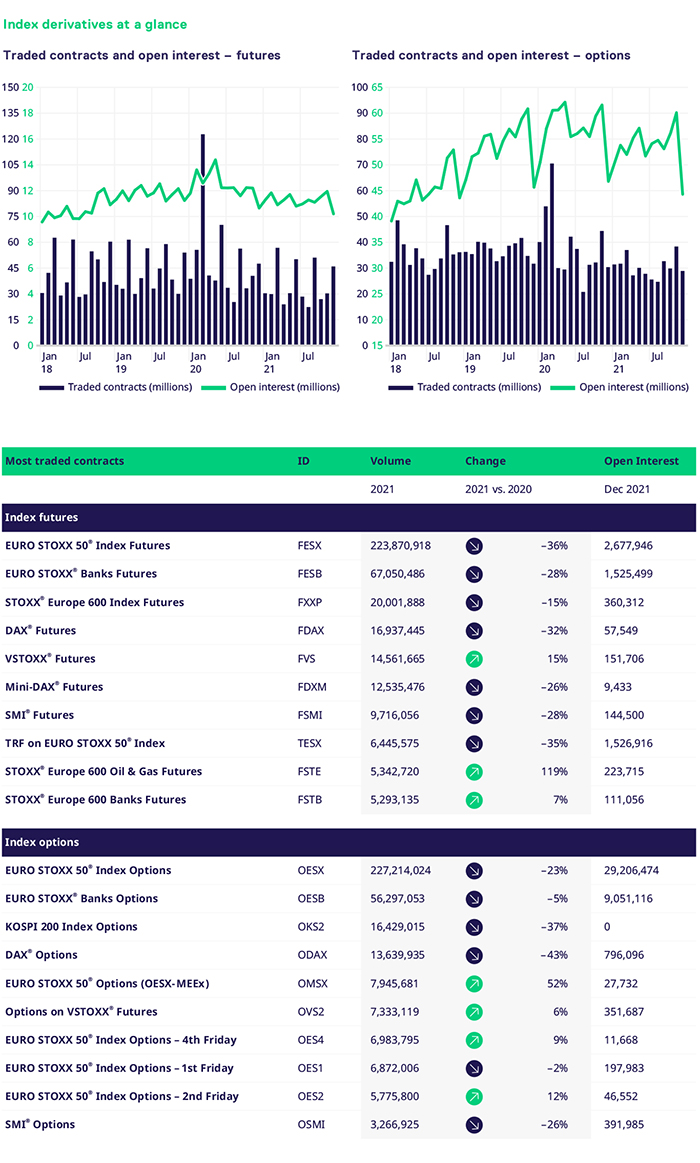Viewport: 700px width, 1163px height.
Task: Click EURO STOXX Banks Options contract name
Action: [x=82, y=899]
